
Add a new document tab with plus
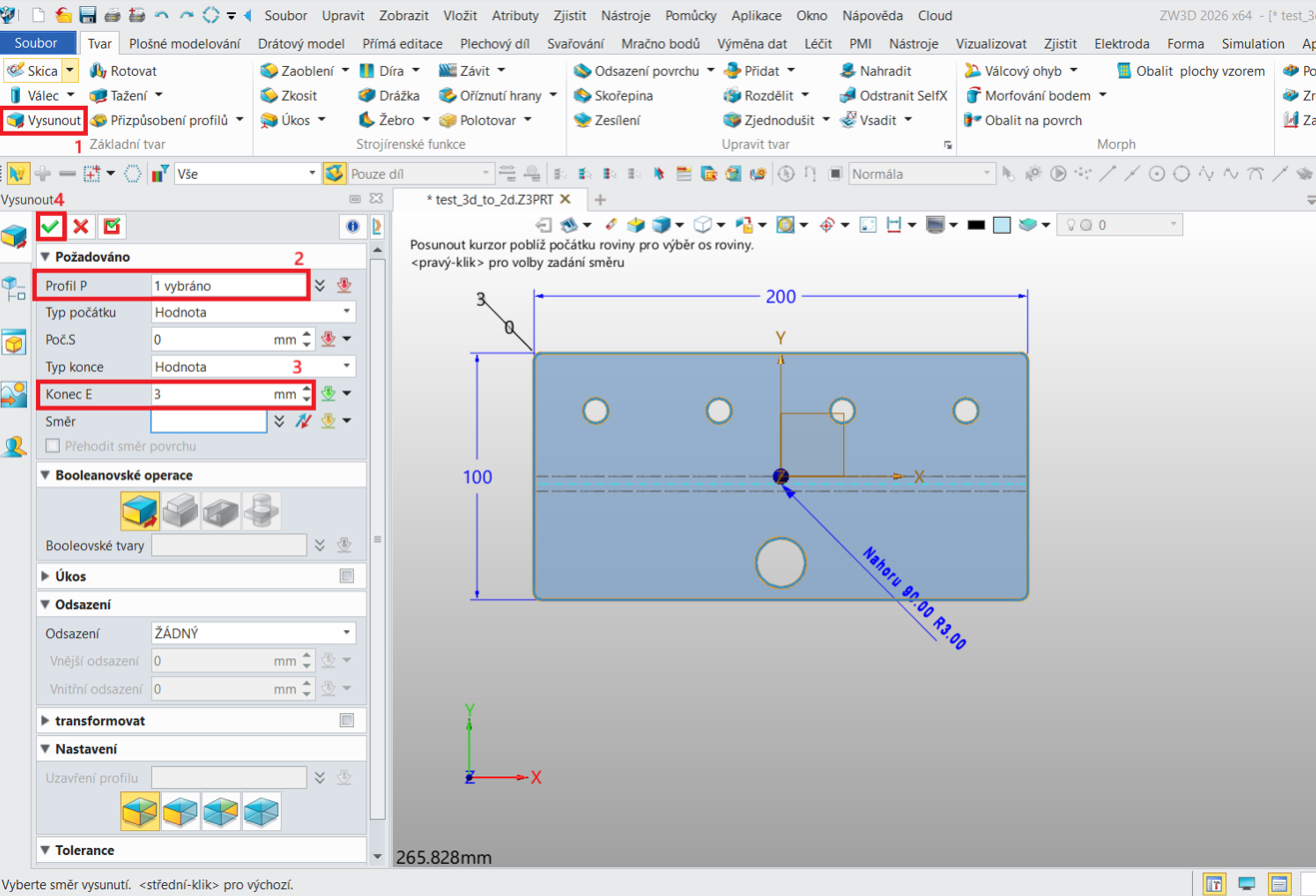pos(600,200)
